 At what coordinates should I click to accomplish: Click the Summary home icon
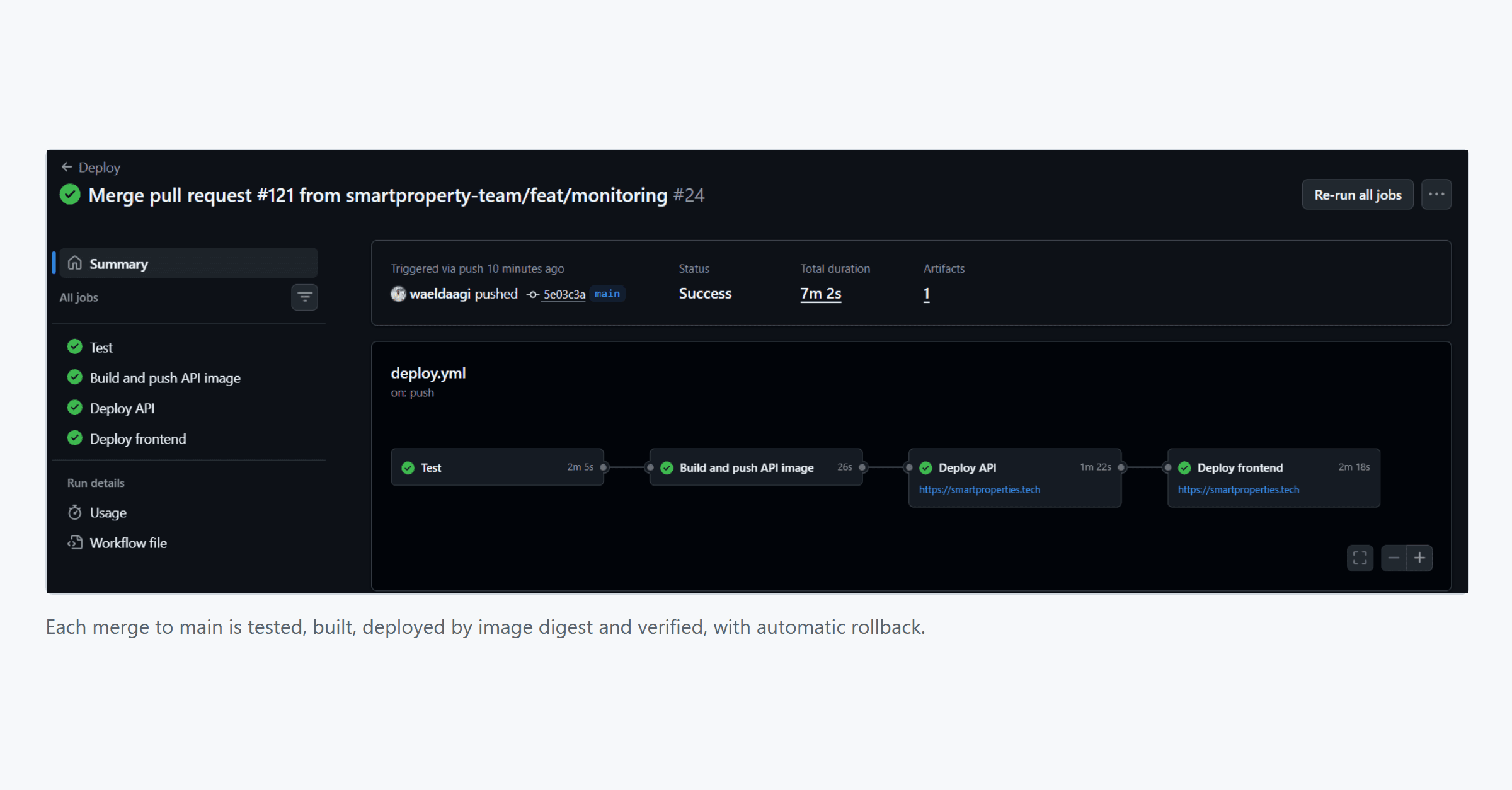[75, 263]
